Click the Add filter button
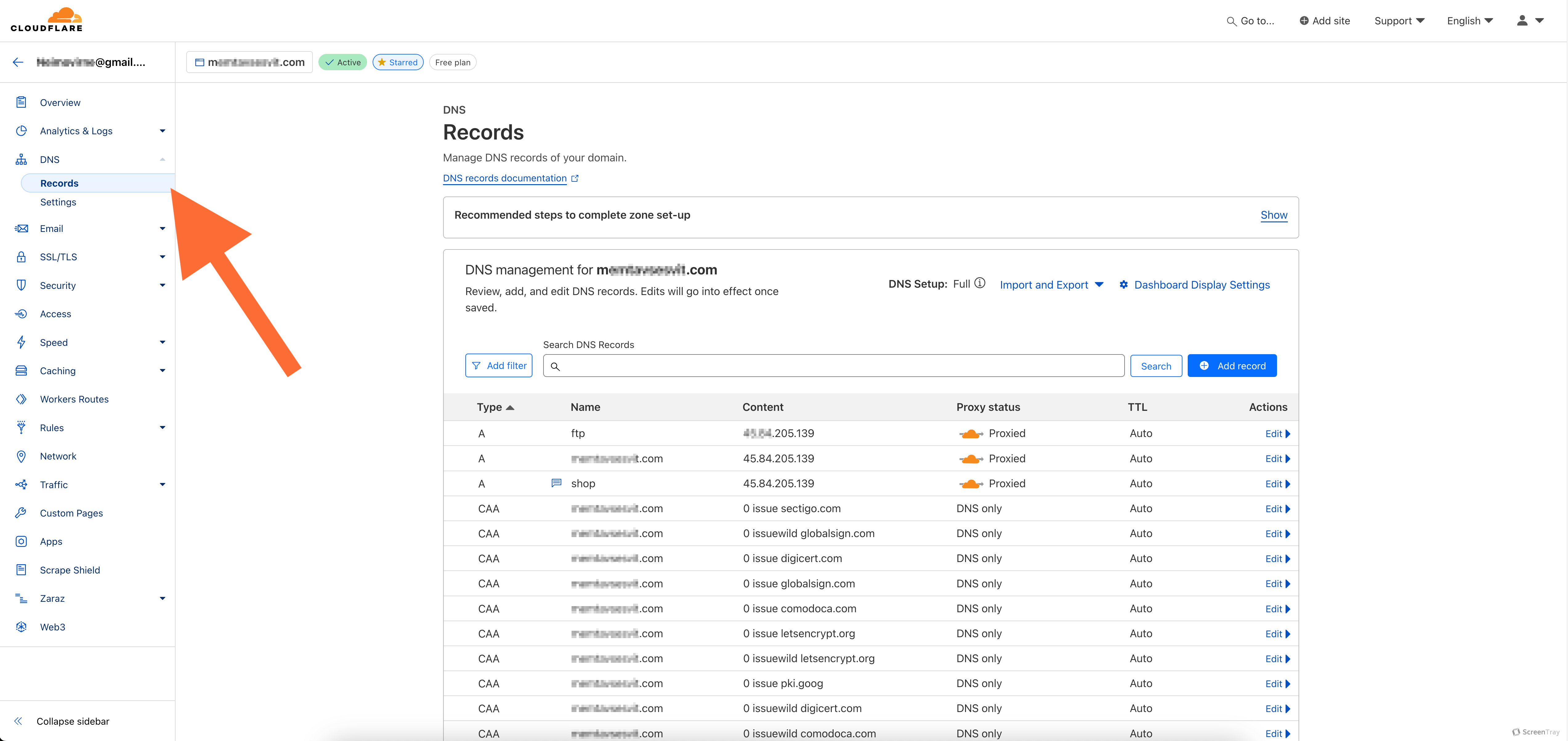The height and width of the screenshot is (741, 1568). (x=499, y=365)
